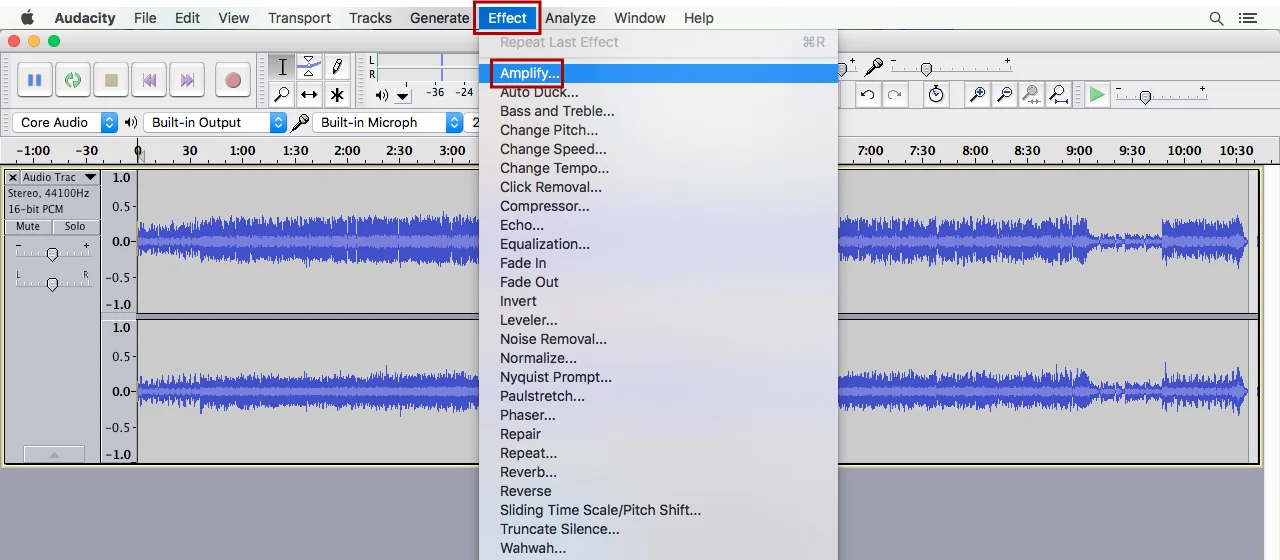Adjust the Play-at-Speed slider handle
1280x560 pixels.
click(x=1145, y=97)
